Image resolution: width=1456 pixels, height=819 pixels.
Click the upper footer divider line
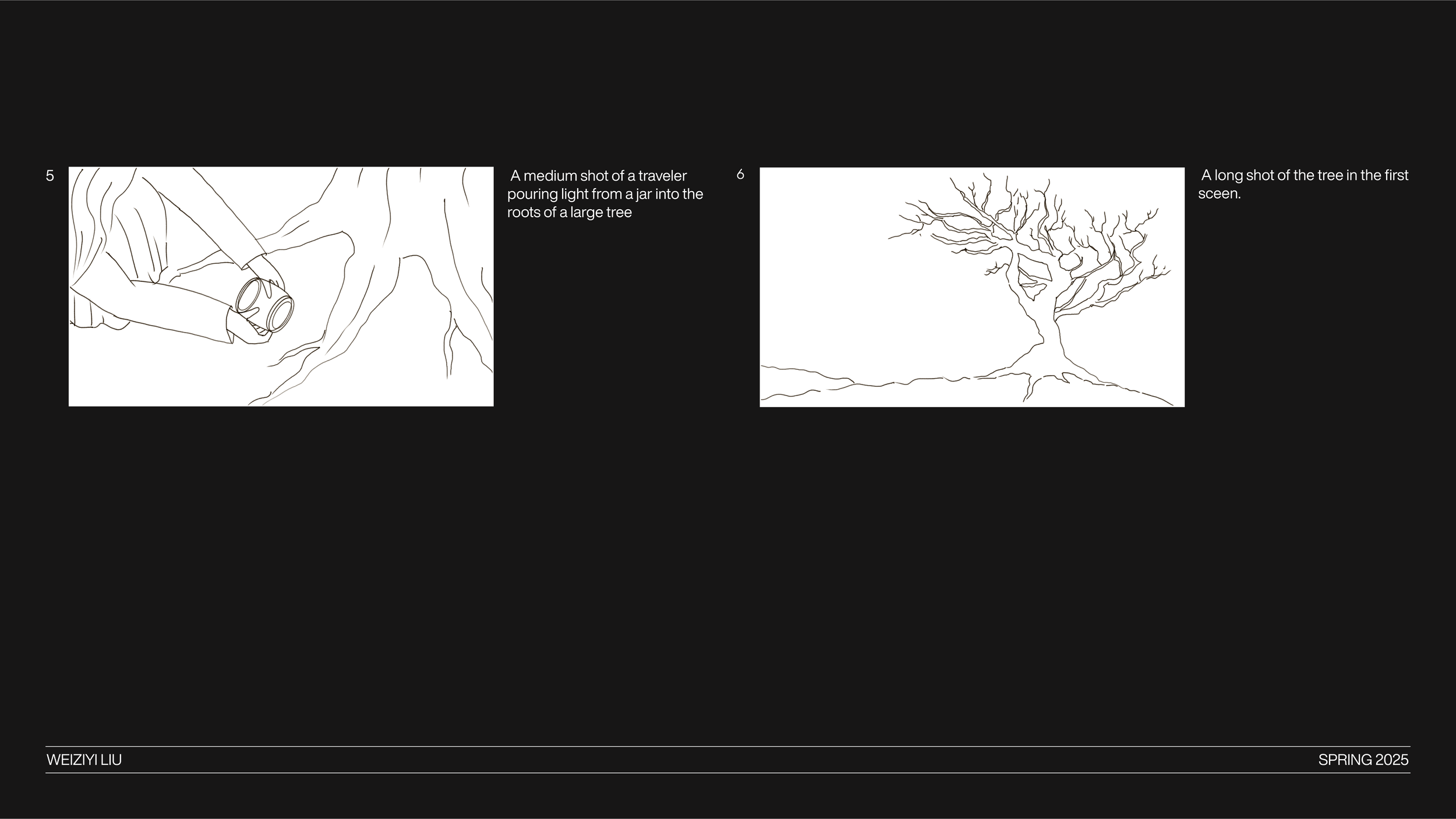(x=728, y=746)
